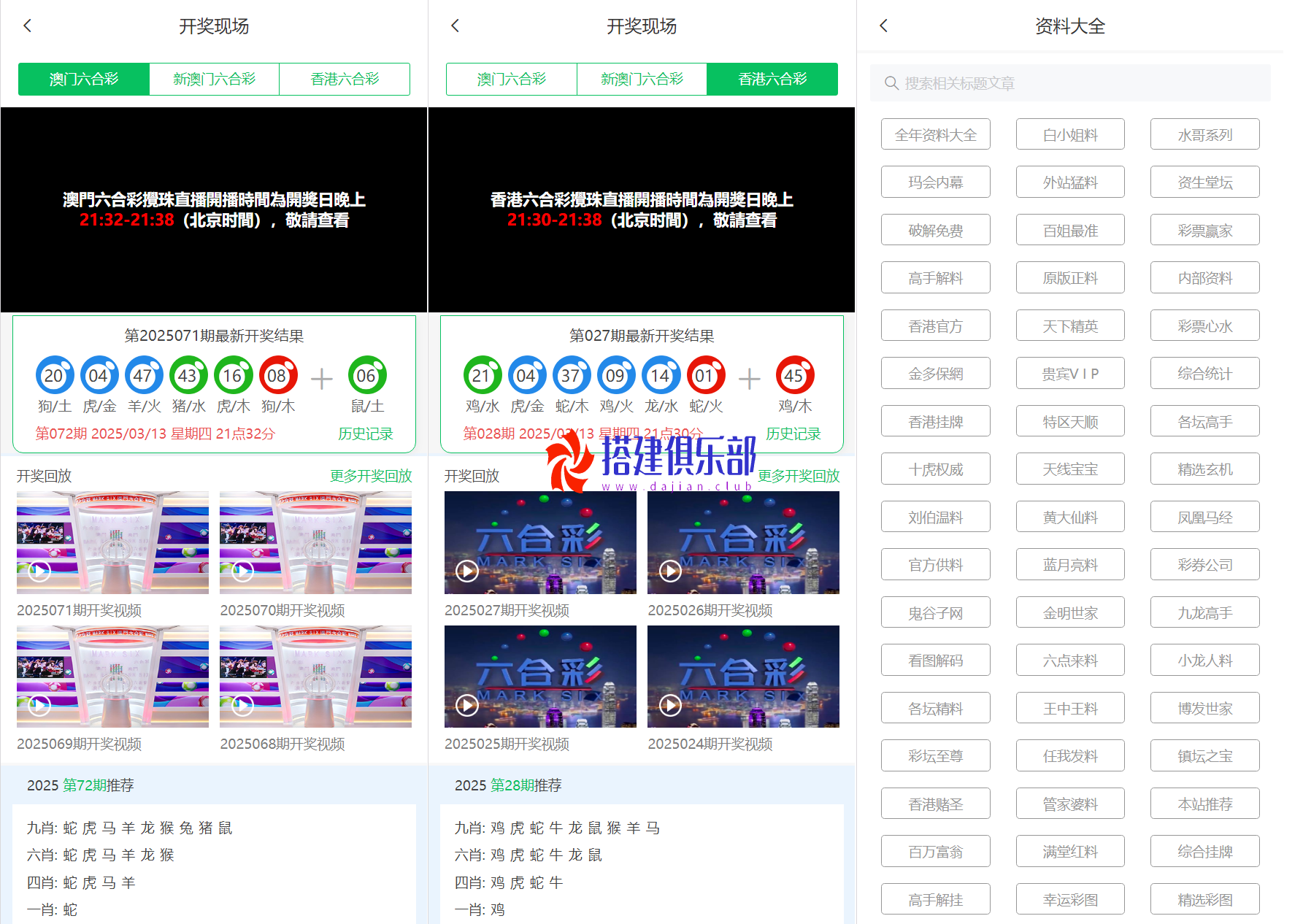
Task: Go back from the 资料大全 panel
Action: (884, 26)
